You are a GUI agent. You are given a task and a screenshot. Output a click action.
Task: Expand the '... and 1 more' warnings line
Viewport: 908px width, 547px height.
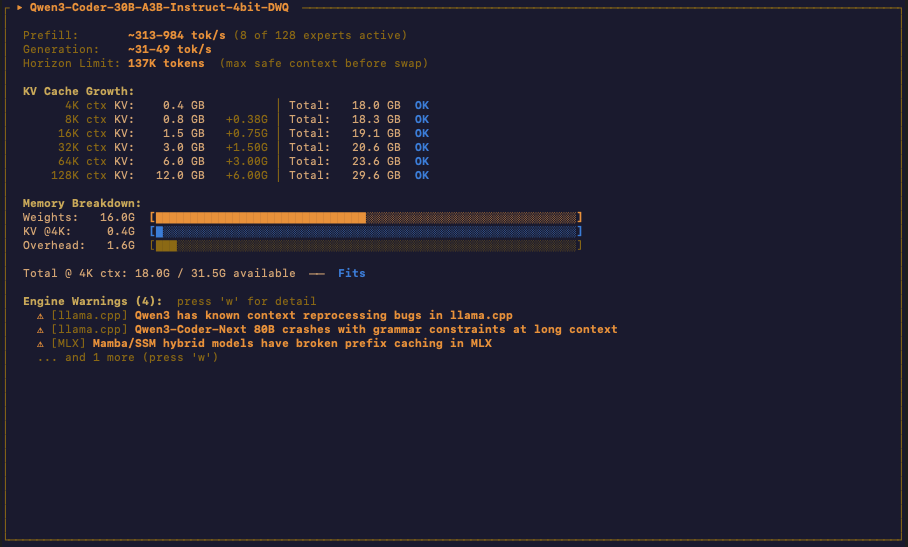click(x=127, y=357)
